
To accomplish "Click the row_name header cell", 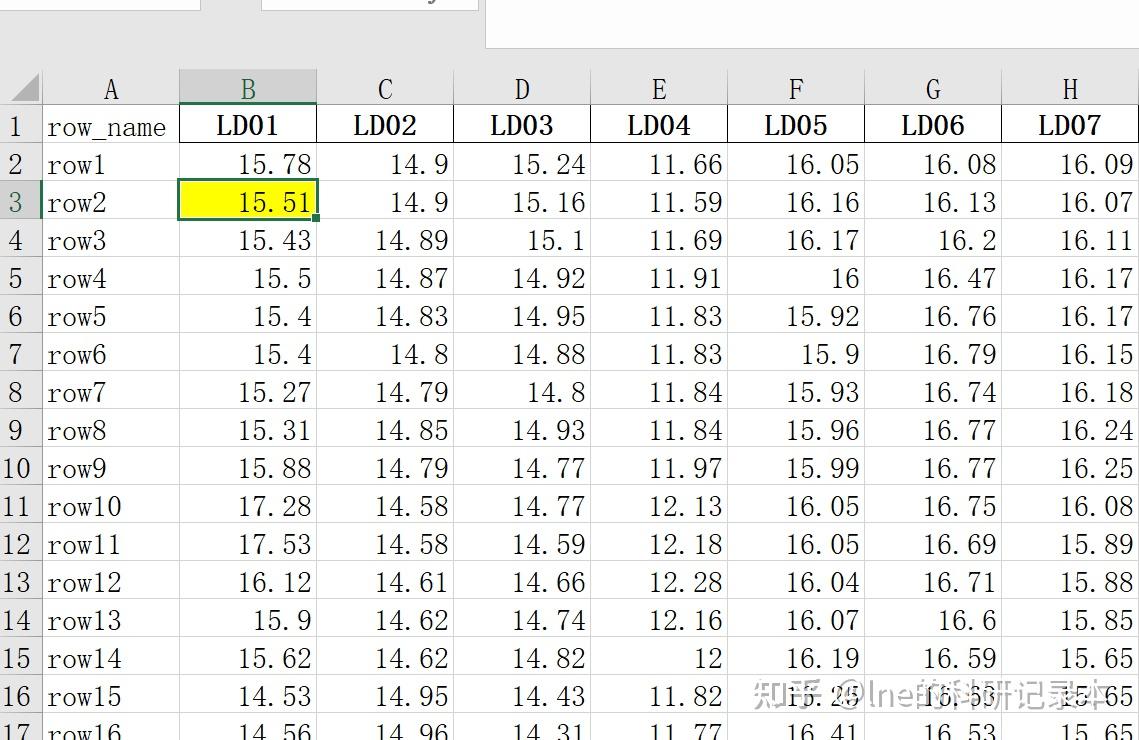I will 111,126.
